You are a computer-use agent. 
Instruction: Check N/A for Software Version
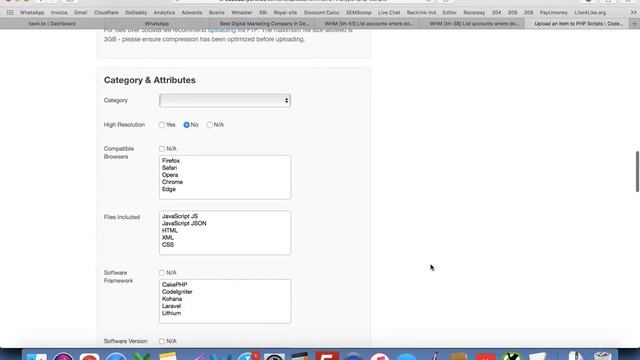tap(162, 341)
